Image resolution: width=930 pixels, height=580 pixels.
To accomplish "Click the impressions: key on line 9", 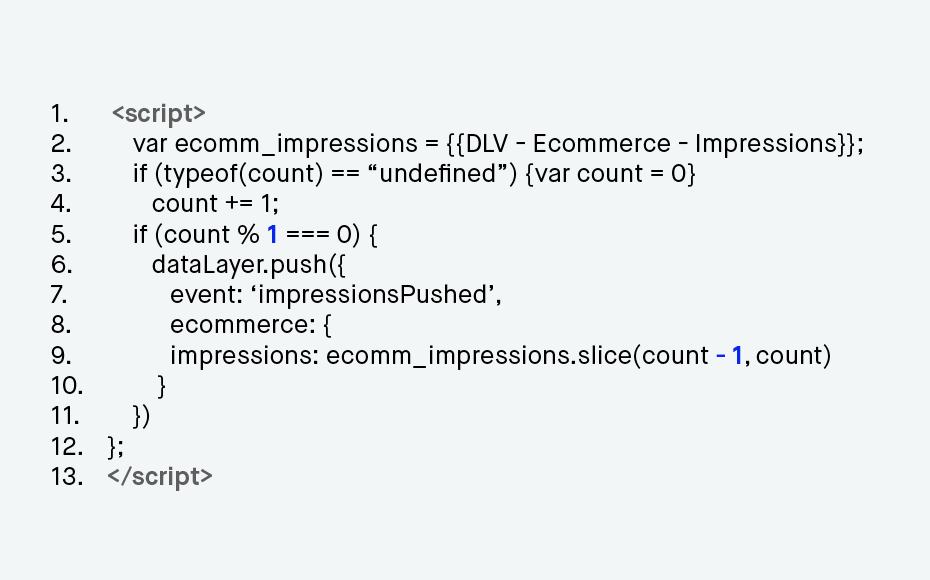I will [x=245, y=355].
